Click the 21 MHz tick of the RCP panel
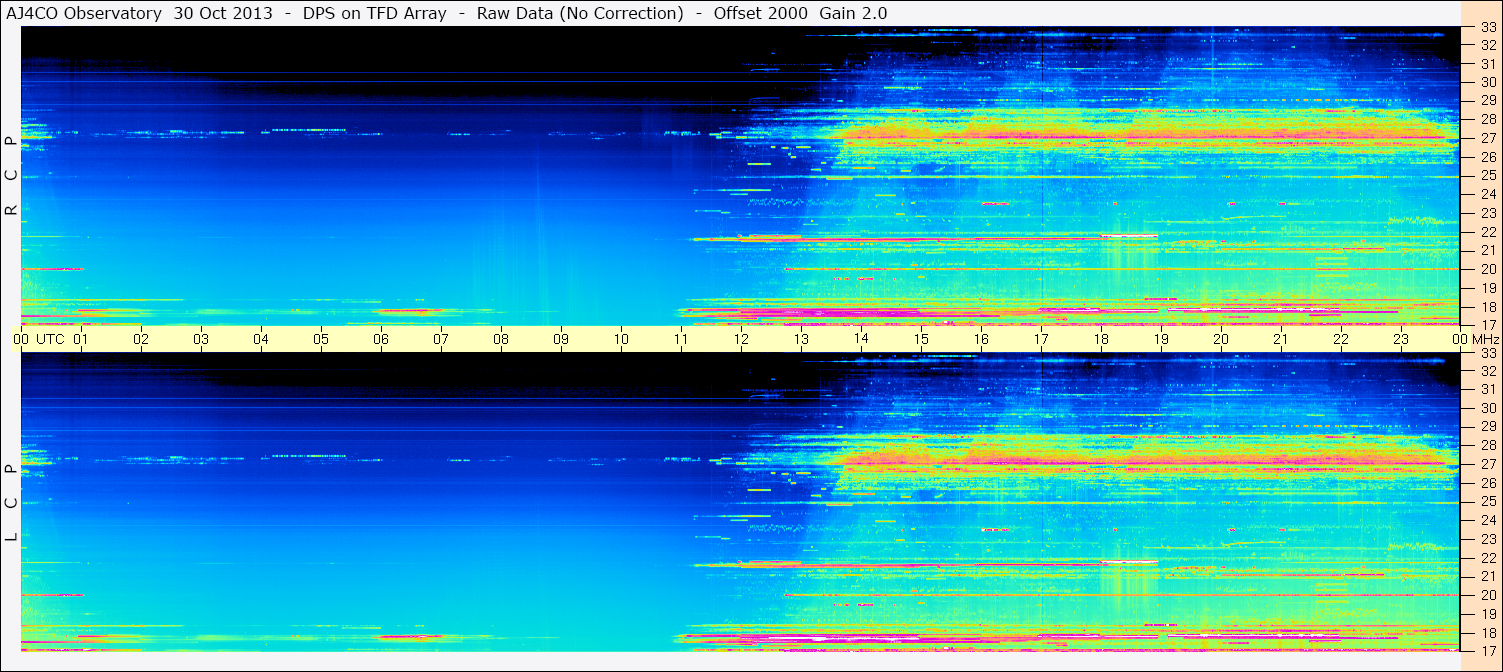Viewport: 1503px width, 672px height. (1487, 250)
